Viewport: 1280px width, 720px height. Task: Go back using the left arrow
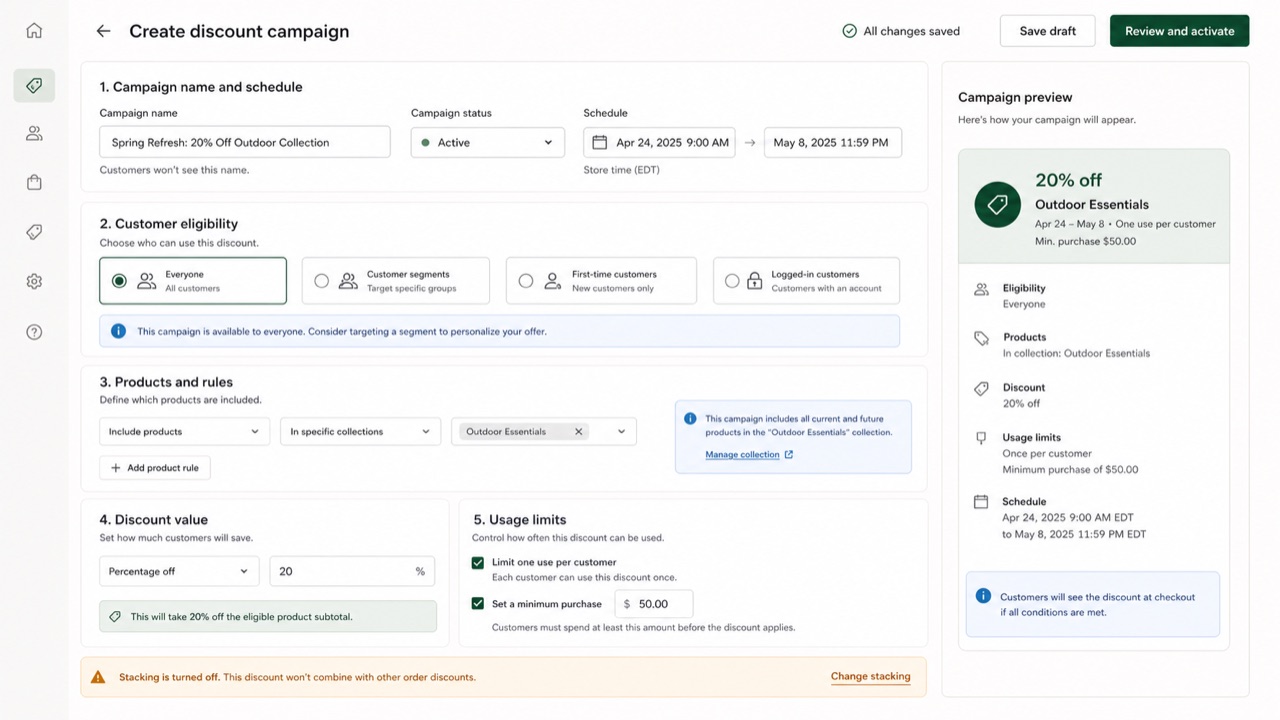point(103,31)
